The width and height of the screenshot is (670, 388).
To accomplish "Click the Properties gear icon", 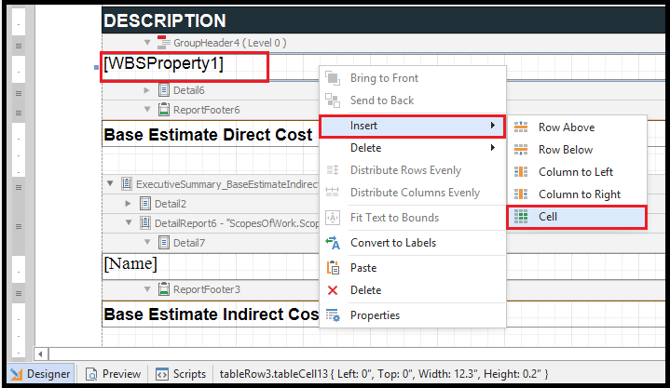I will 332,315.
